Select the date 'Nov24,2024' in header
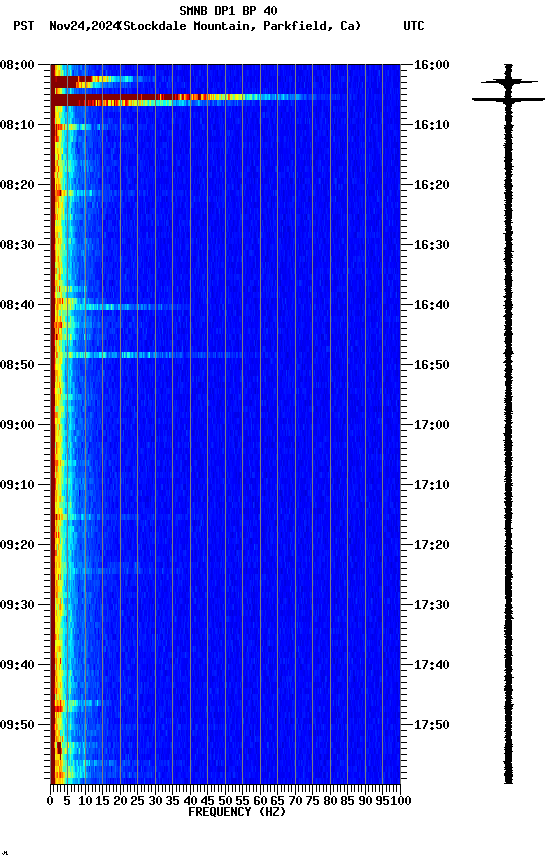Viewport: 552px width, 864px height. coord(84,26)
